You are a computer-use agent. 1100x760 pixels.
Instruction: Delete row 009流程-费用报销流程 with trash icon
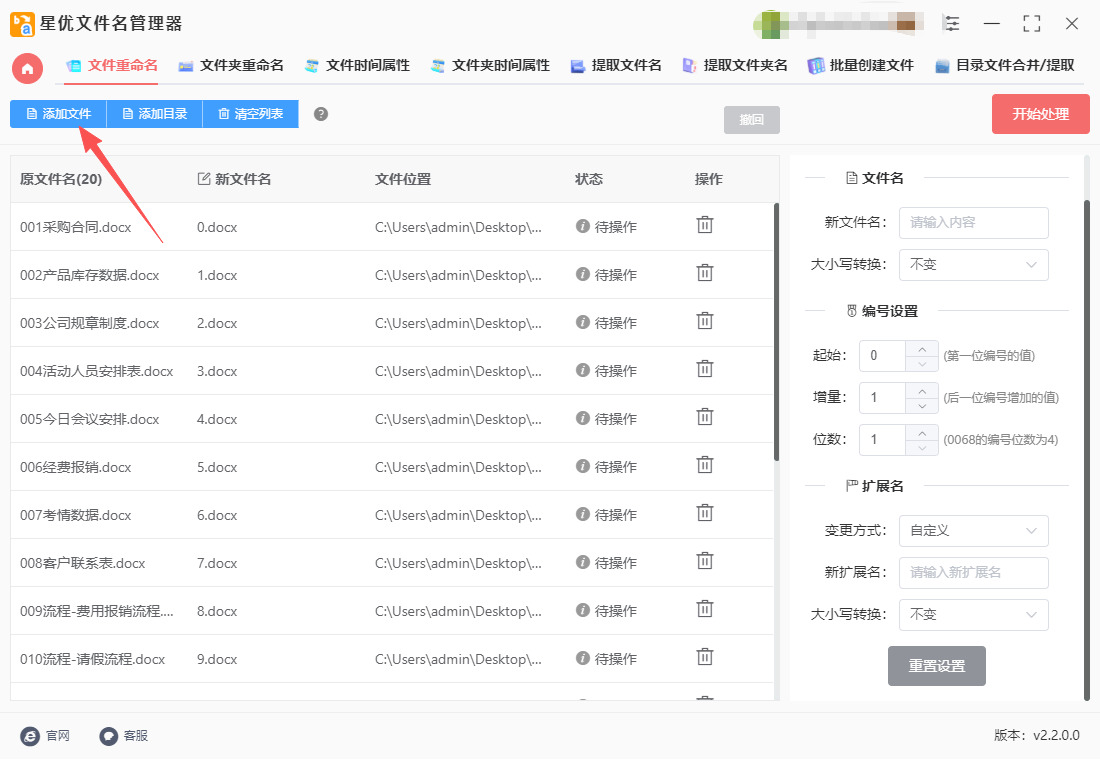click(x=704, y=609)
